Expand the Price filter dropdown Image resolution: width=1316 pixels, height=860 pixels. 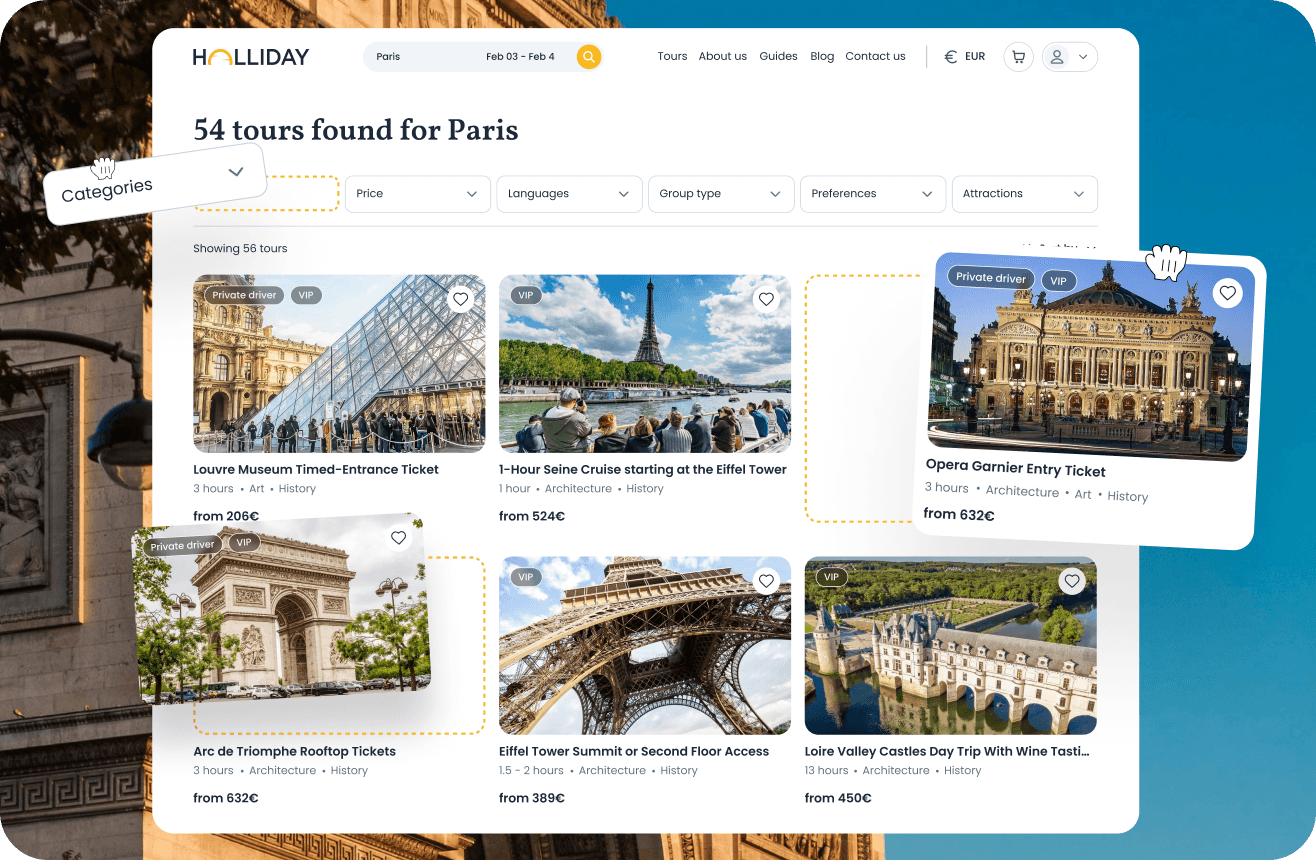point(417,194)
